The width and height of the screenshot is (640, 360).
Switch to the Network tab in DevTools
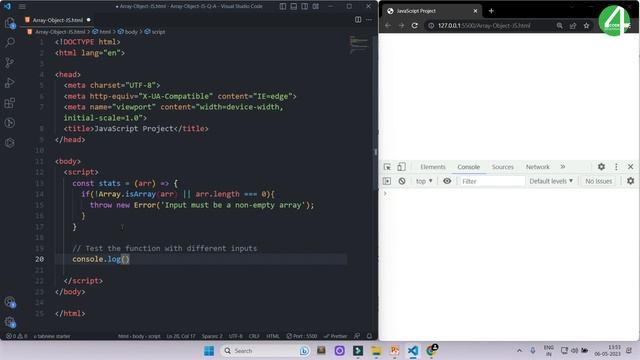[x=537, y=167]
